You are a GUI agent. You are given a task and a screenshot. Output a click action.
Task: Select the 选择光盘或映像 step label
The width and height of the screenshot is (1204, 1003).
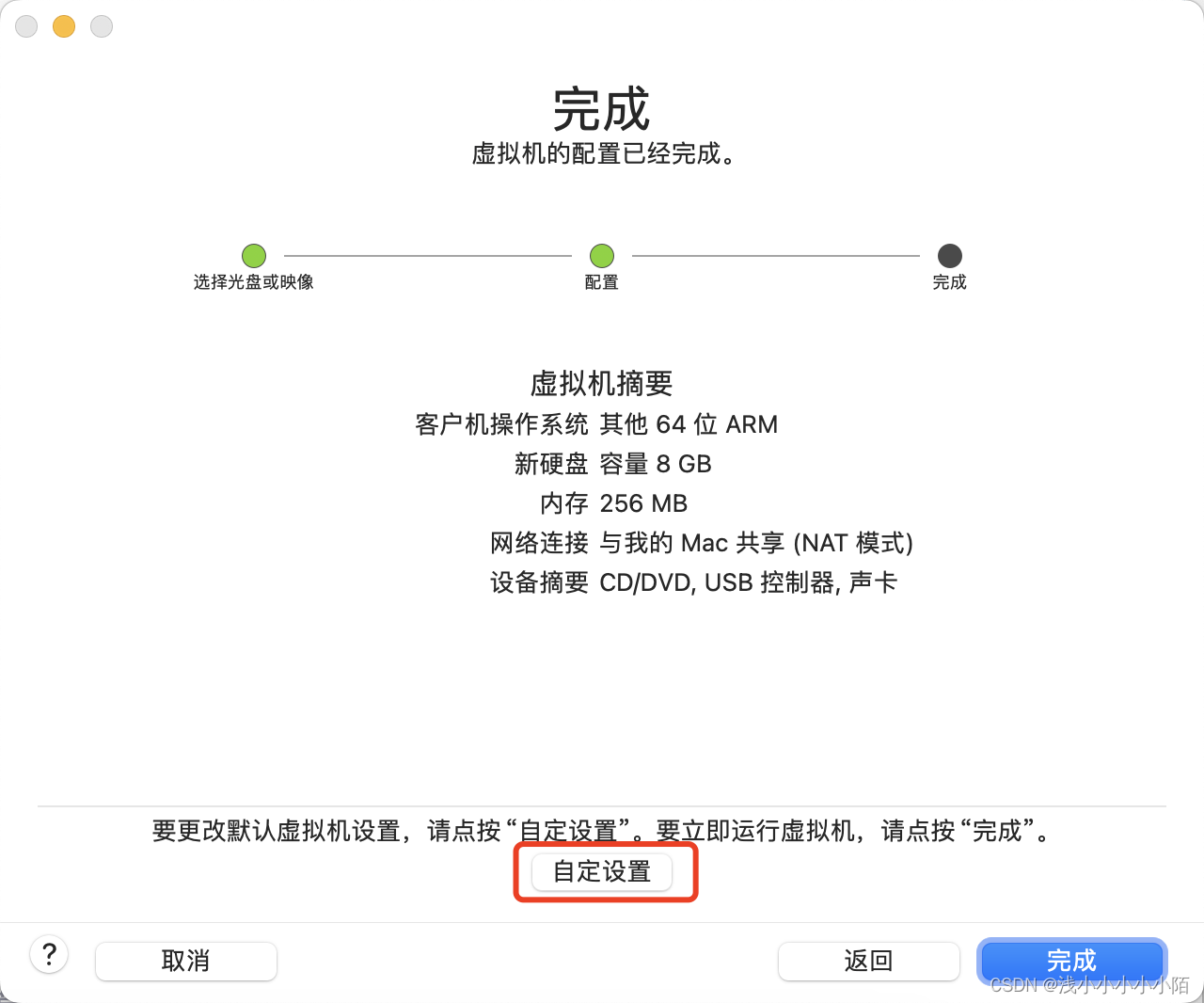pos(254,282)
